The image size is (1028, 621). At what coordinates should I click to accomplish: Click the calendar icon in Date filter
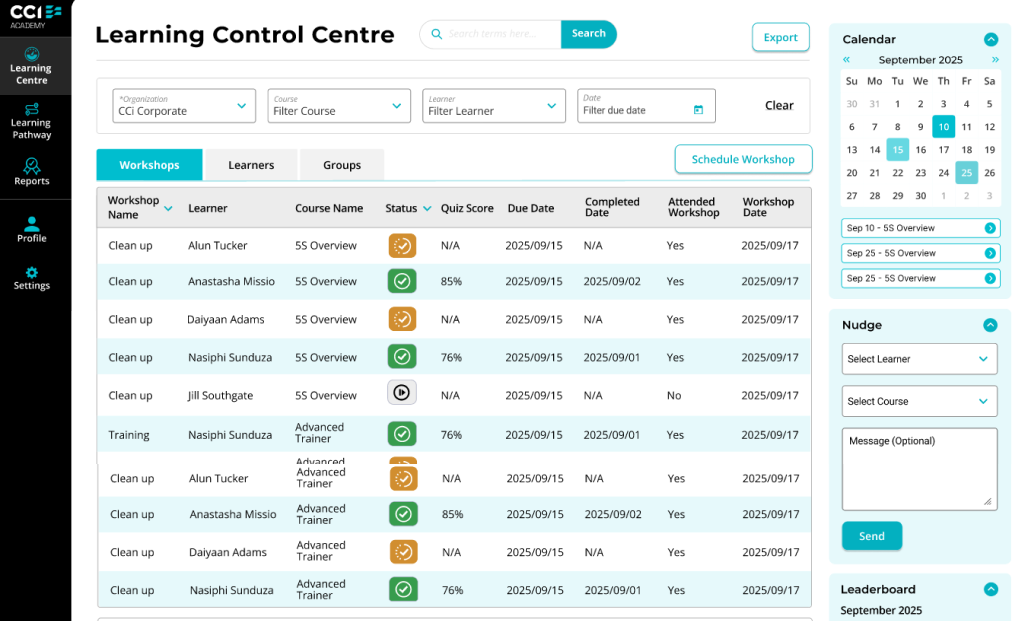pos(698,110)
